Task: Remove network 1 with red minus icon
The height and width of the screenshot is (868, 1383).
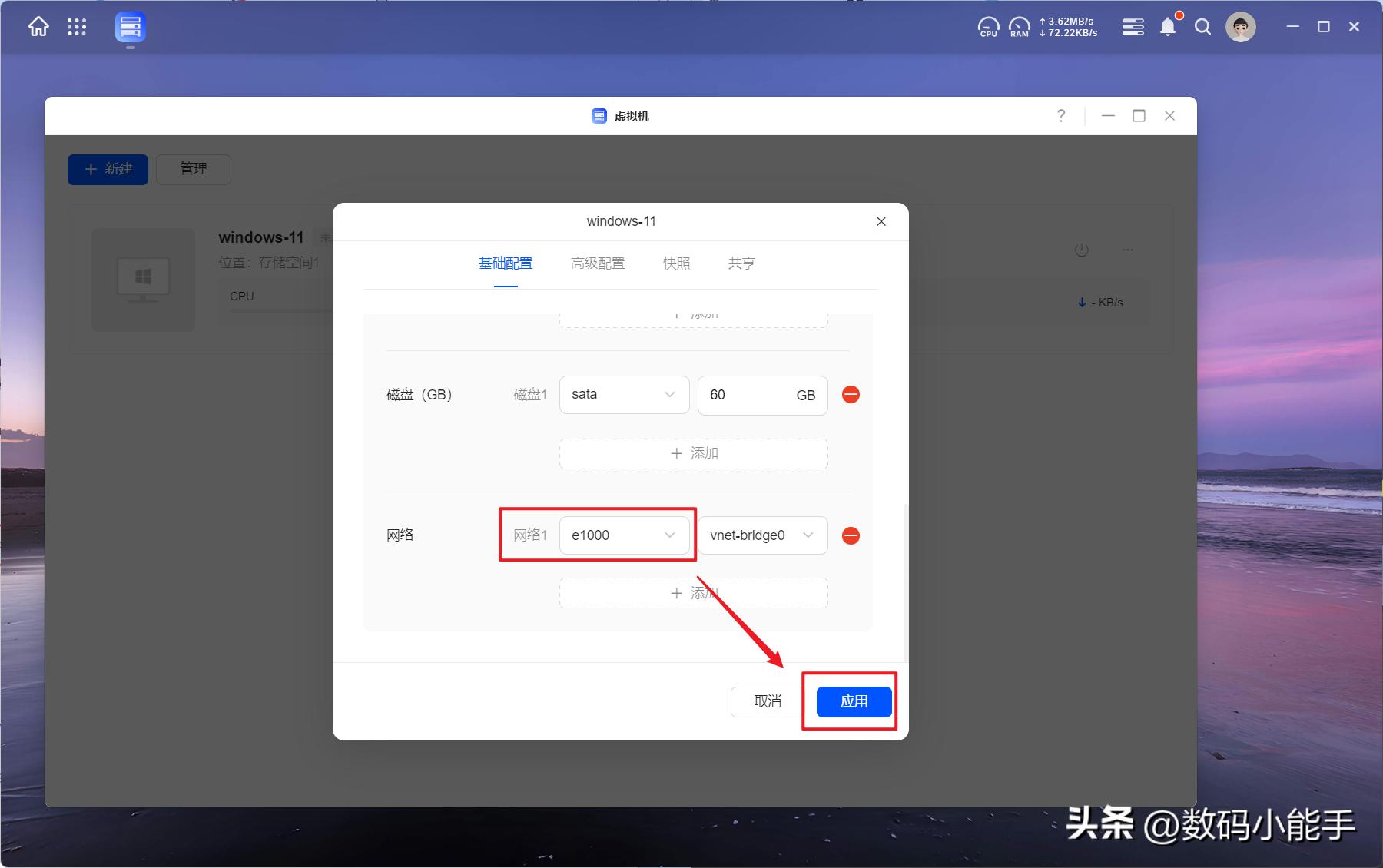Action: point(851,535)
